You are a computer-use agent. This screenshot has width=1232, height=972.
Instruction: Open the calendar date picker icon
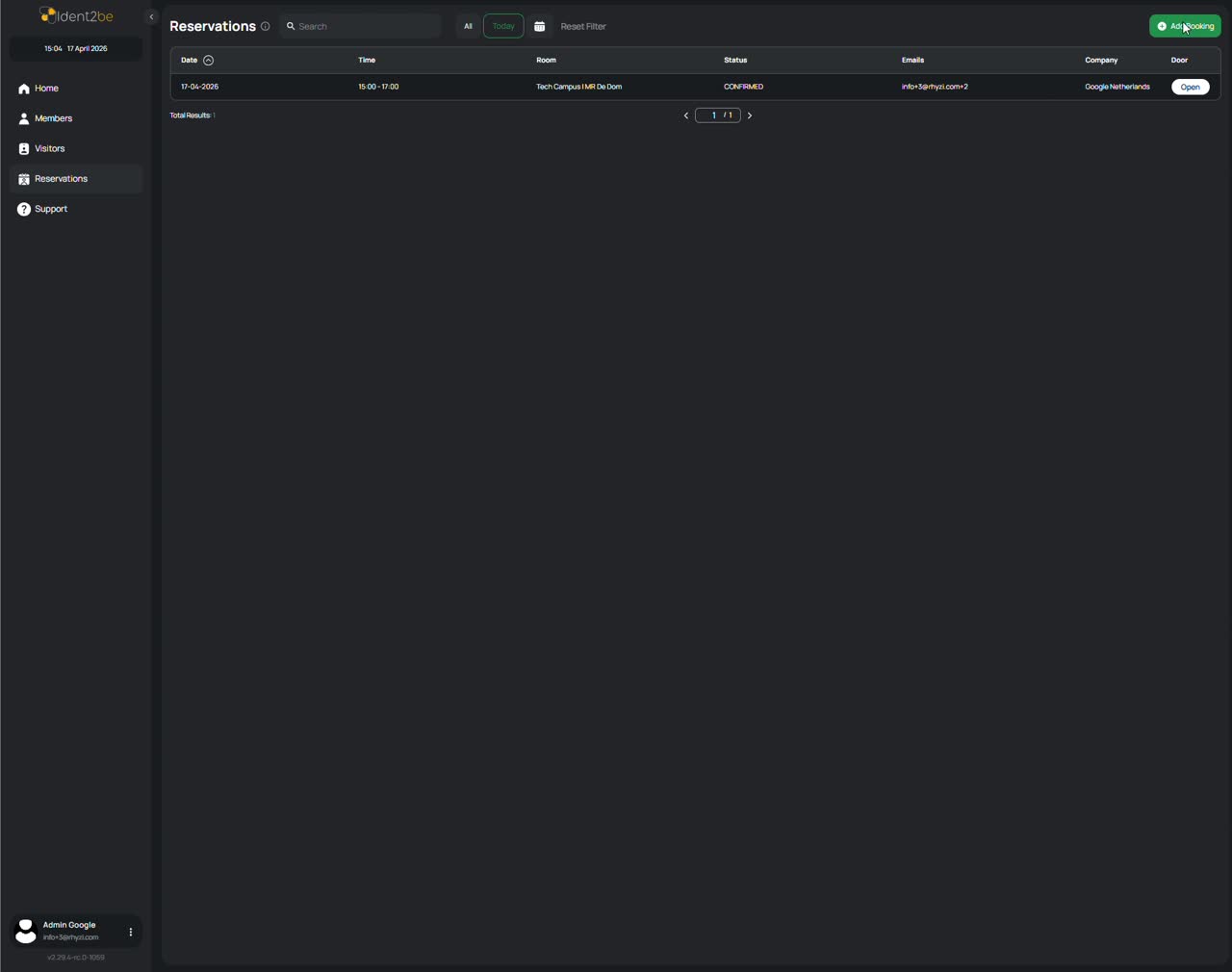tap(540, 27)
